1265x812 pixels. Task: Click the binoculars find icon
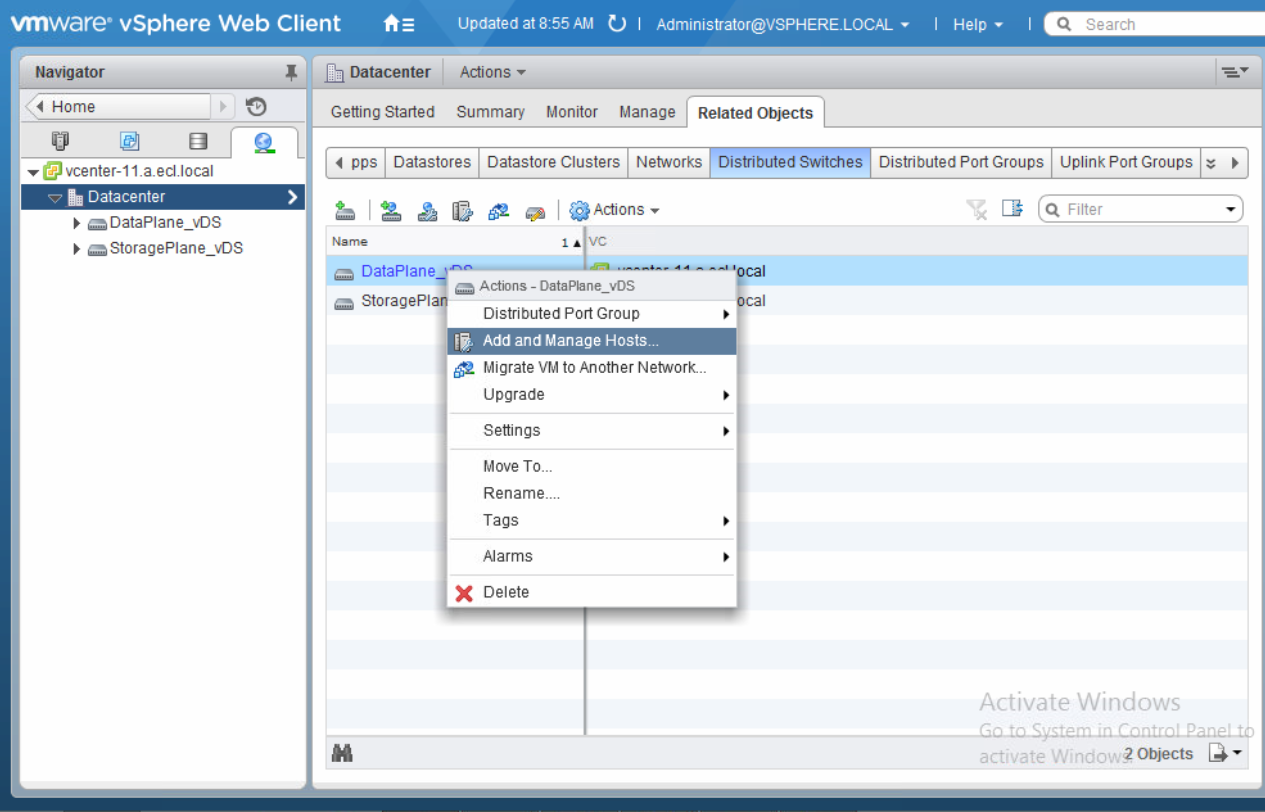pos(342,753)
